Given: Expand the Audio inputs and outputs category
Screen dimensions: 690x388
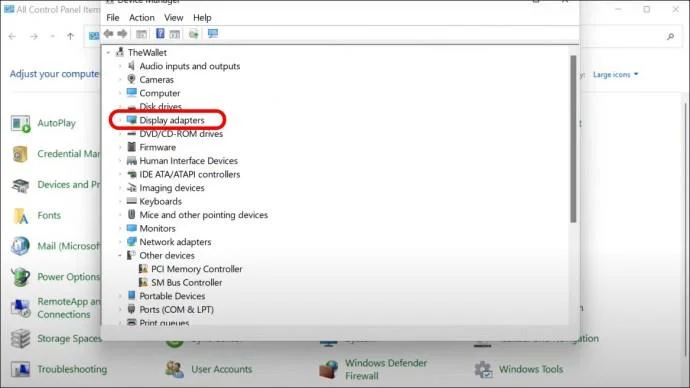Looking at the screenshot, I should coord(120,66).
